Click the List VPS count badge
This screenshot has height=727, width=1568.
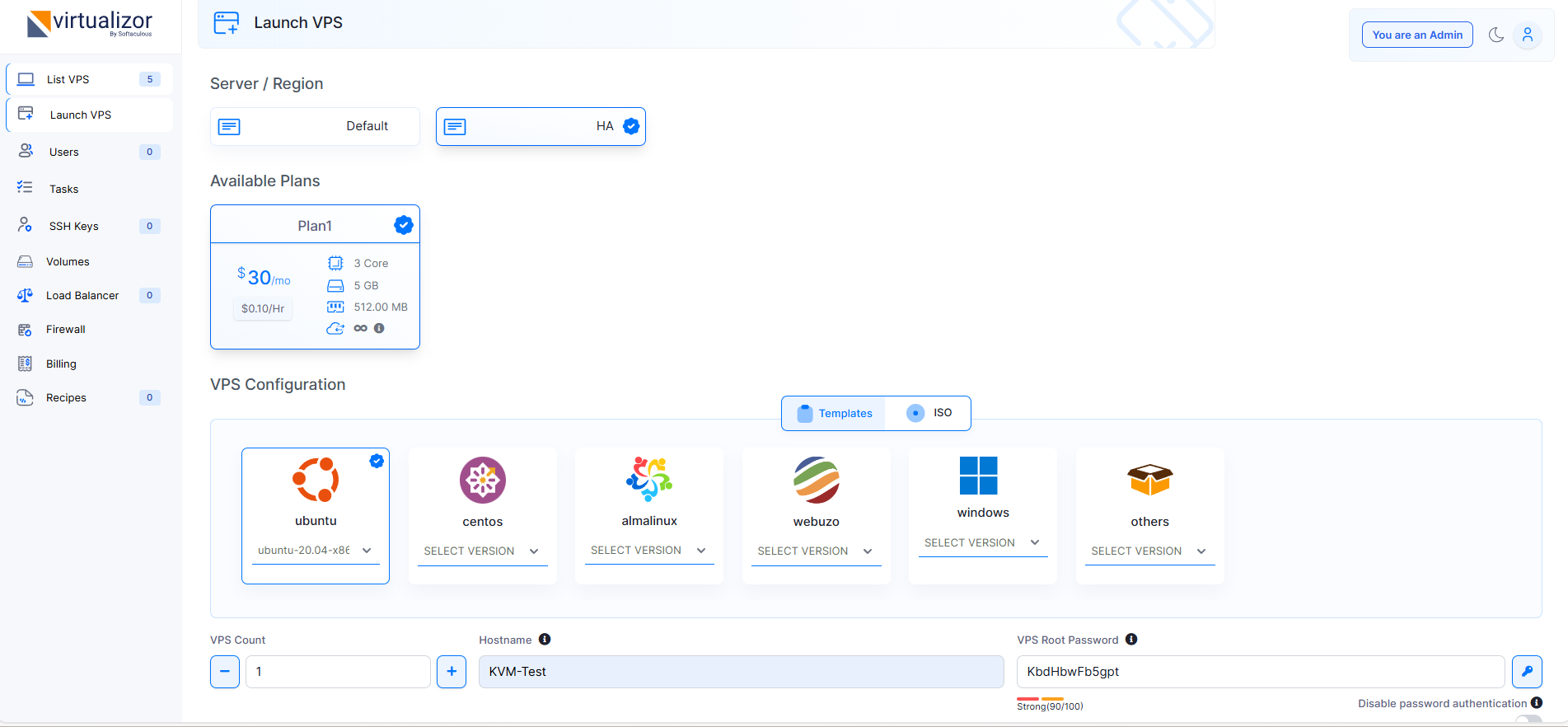click(x=149, y=79)
